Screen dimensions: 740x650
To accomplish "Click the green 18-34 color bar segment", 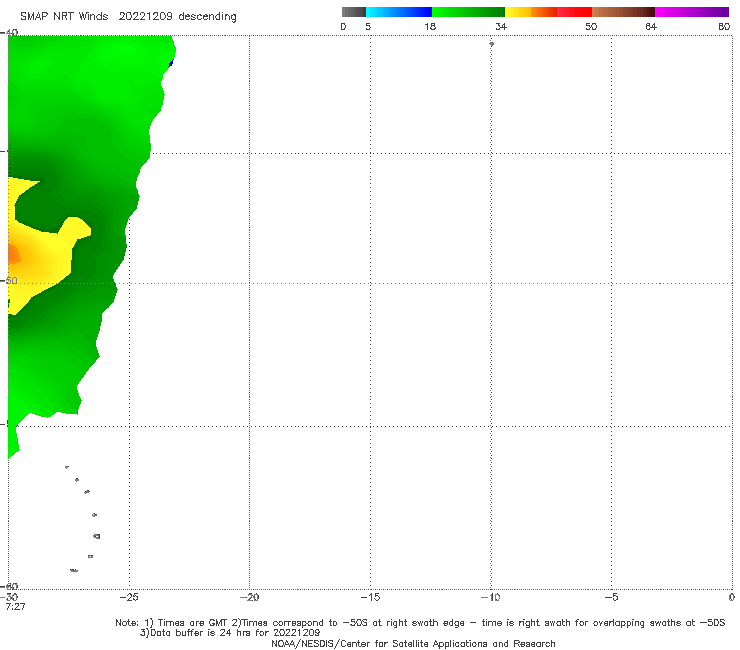I will [x=468, y=12].
